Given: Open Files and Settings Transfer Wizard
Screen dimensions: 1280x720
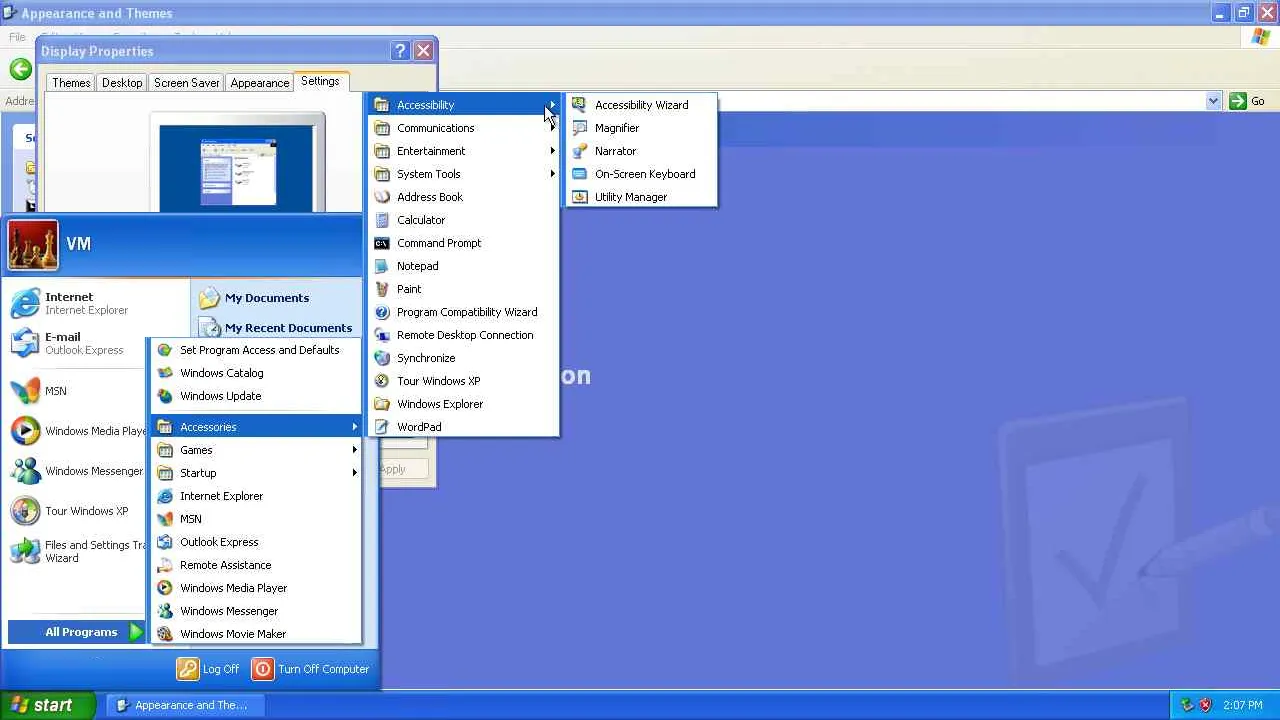Looking at the screenshot, I should (x=77, y=551).
